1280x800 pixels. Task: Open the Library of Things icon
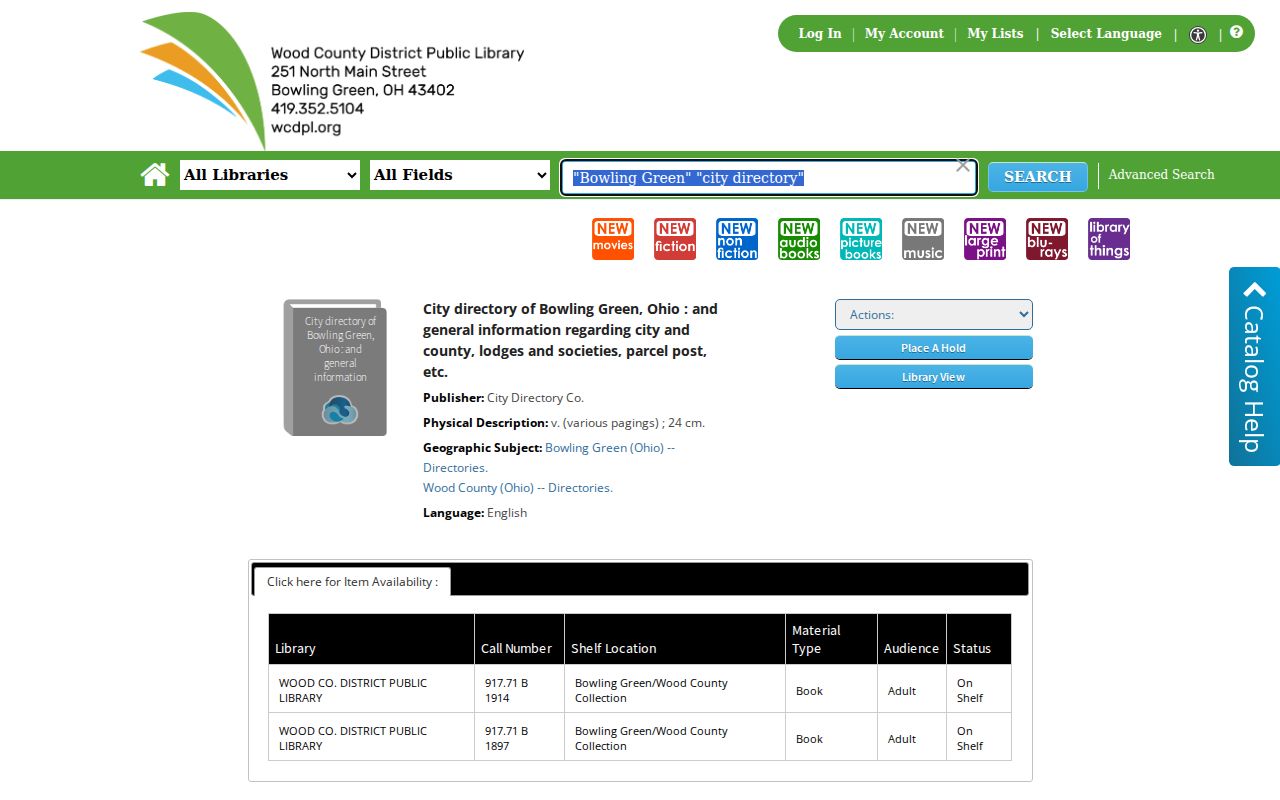pyautogui.click(x=1109, y=239)
